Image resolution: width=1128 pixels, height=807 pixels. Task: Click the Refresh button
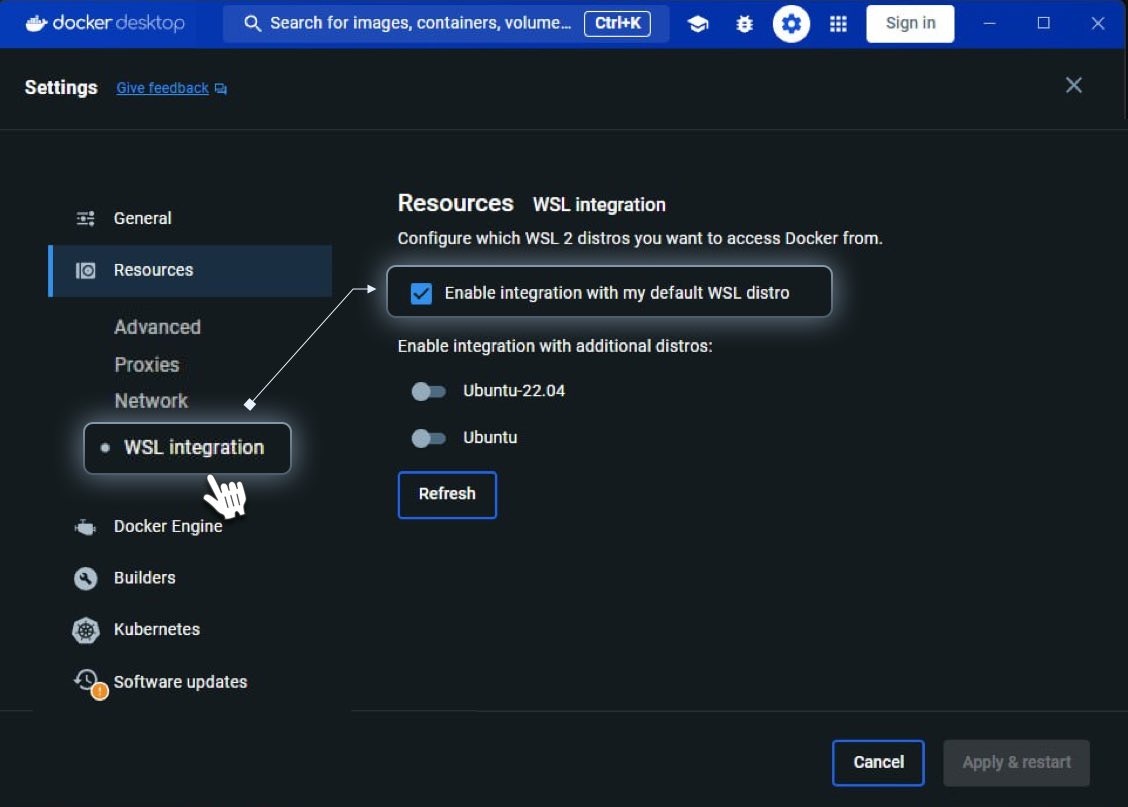click(x=447, y=495)
